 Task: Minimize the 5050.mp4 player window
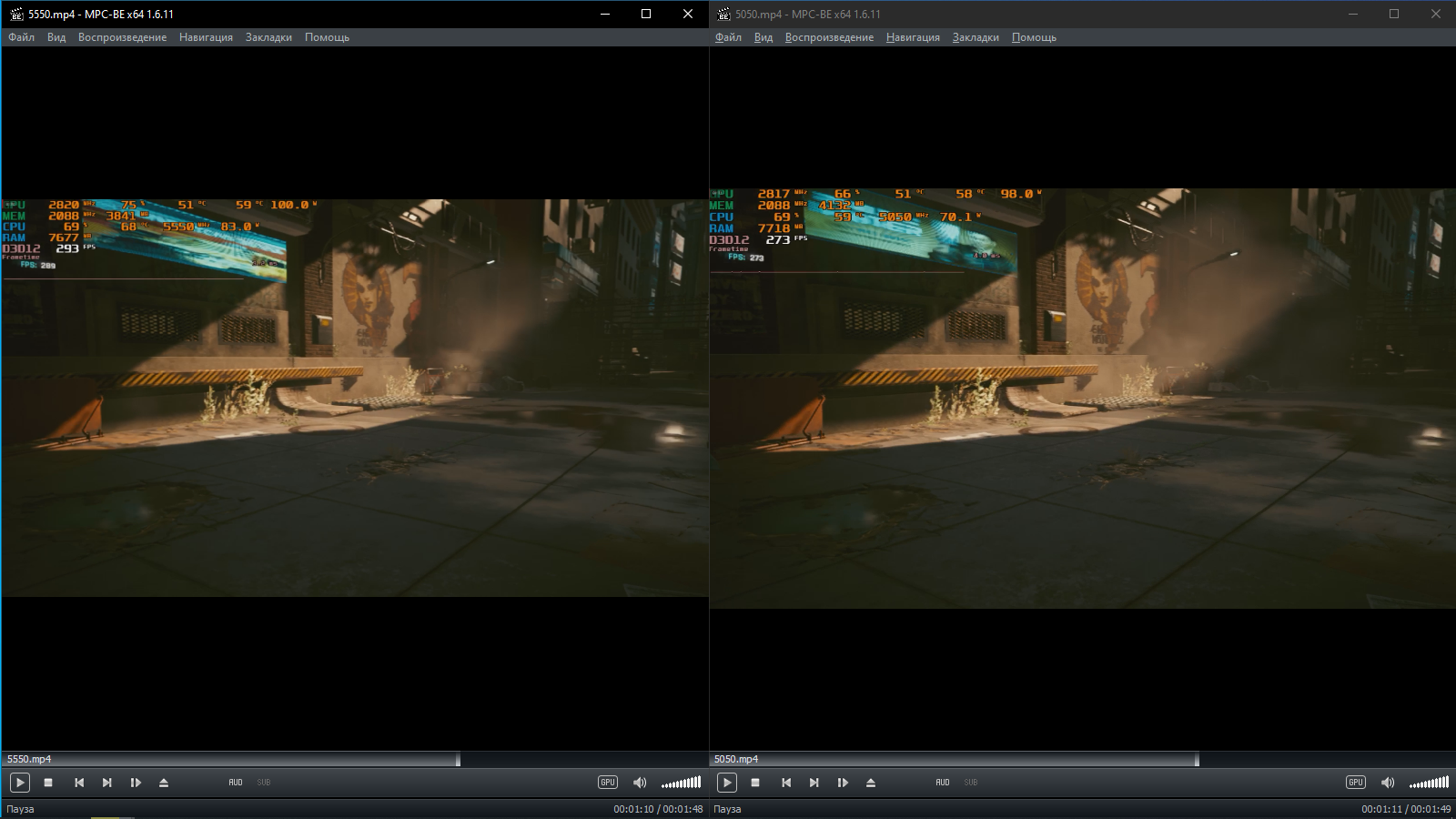[1352, 14]
